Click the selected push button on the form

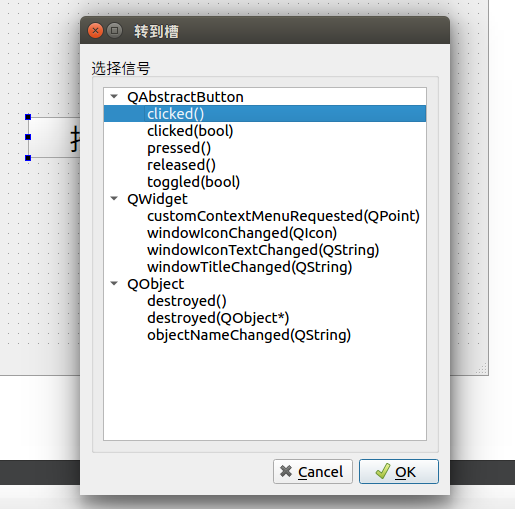tap(54, 137)
